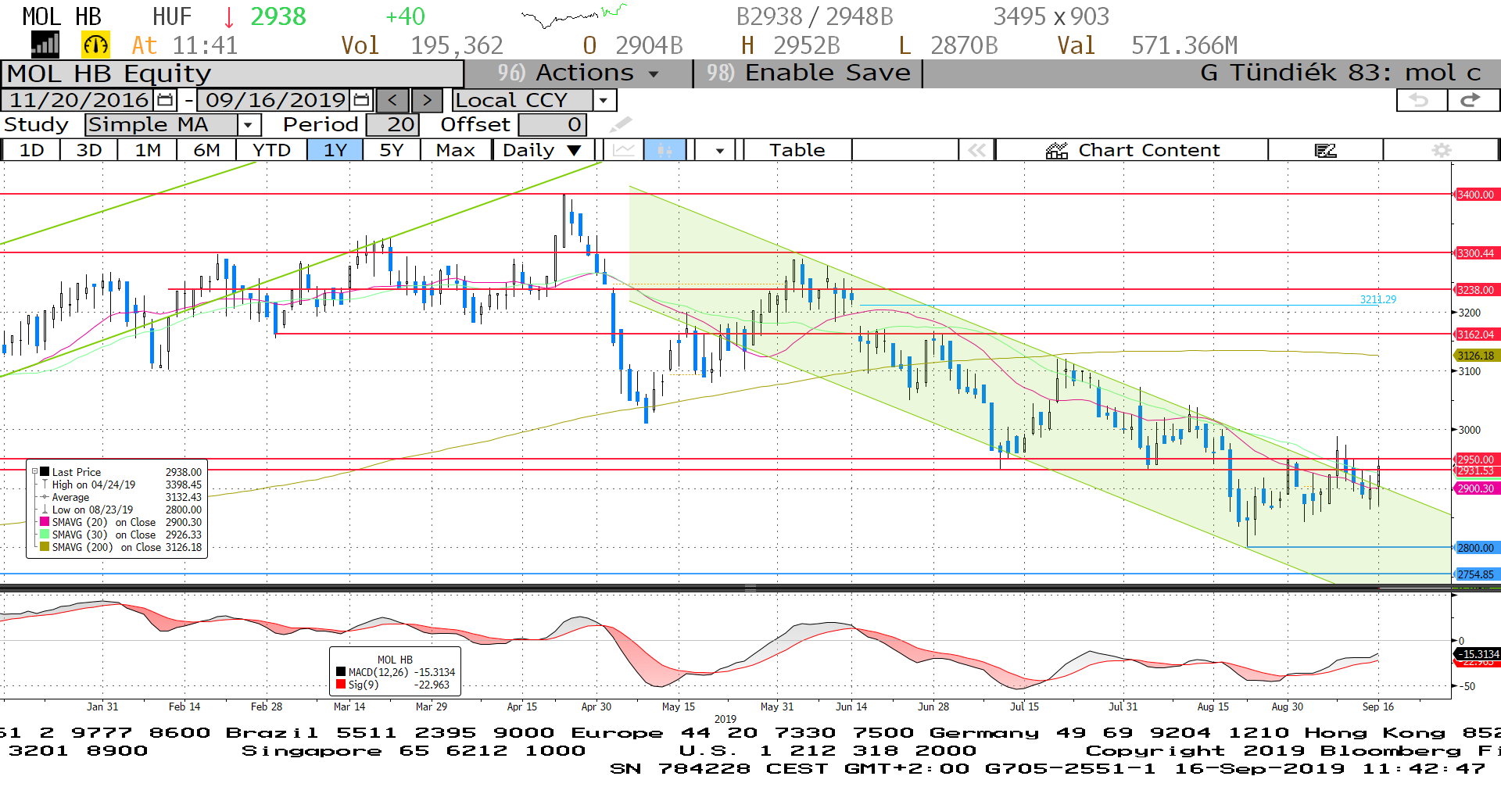Click the 3238.00 price level label

(1475, 290)
